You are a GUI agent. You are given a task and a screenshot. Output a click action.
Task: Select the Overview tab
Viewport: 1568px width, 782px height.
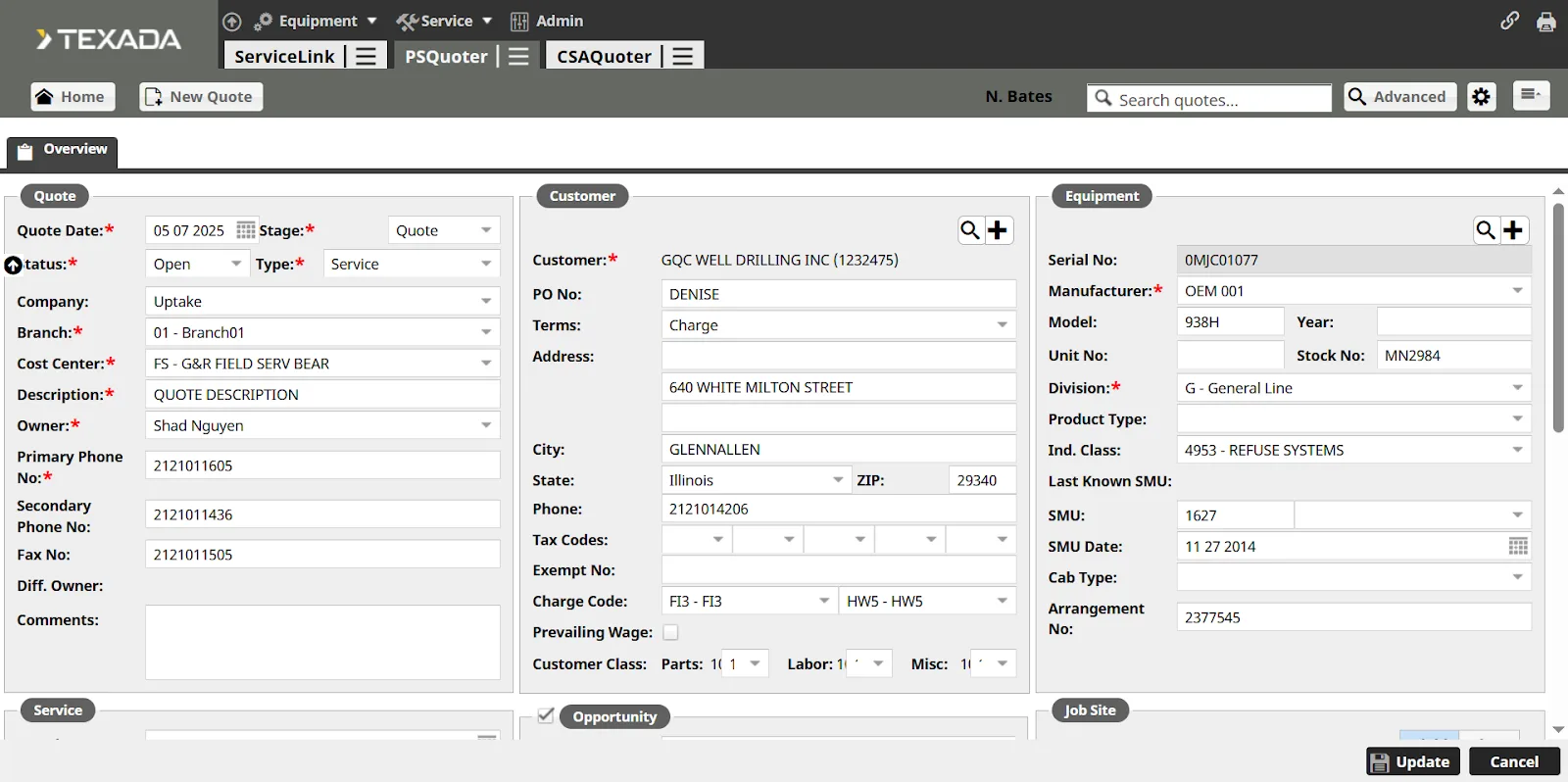click(63, 151)
